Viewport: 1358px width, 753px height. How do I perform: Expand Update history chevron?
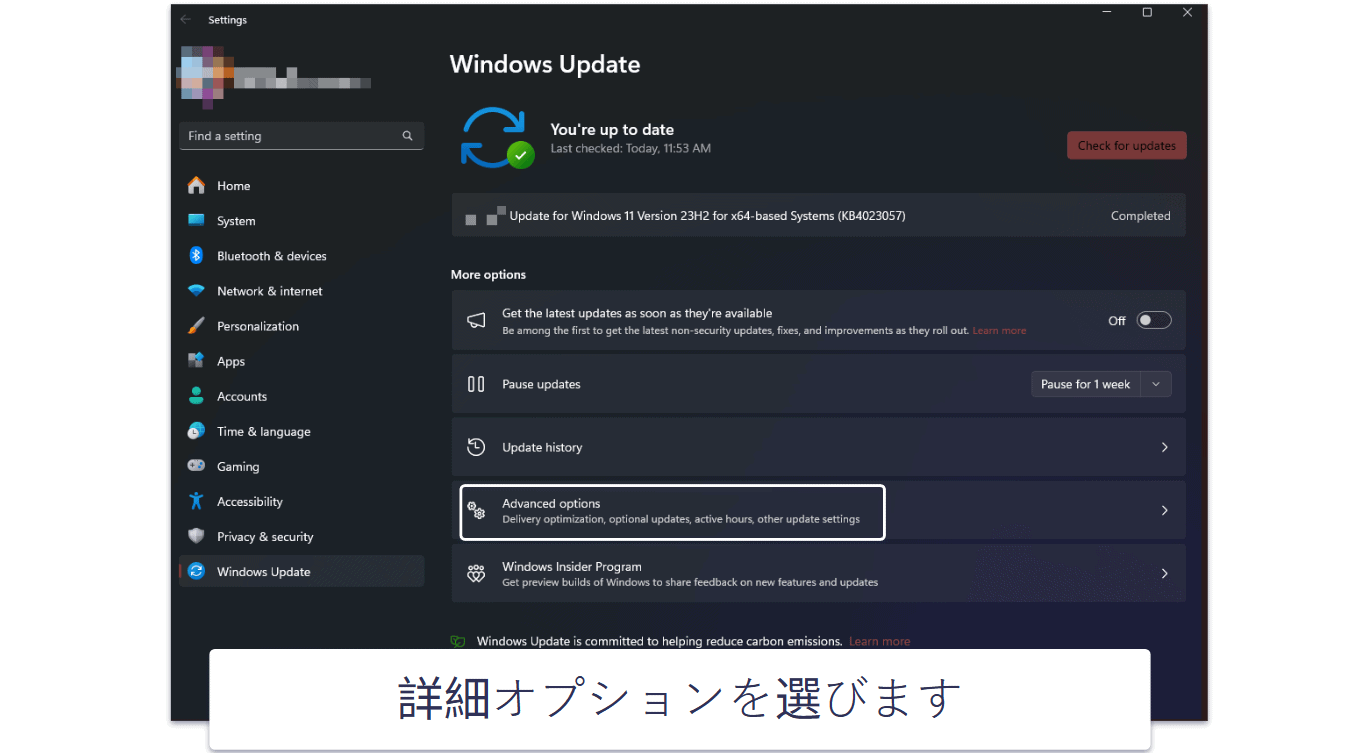click(x=1164, y=447)
